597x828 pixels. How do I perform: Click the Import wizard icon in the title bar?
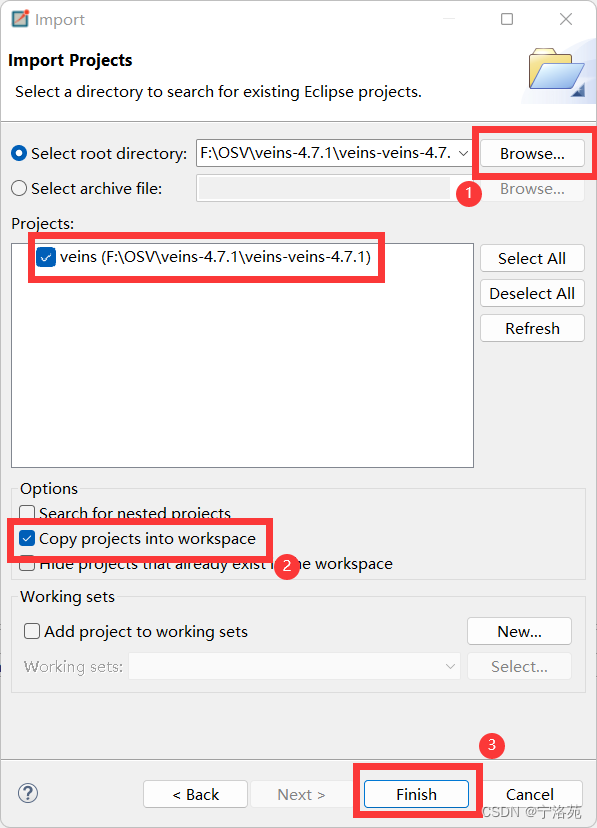pos(19,19)
